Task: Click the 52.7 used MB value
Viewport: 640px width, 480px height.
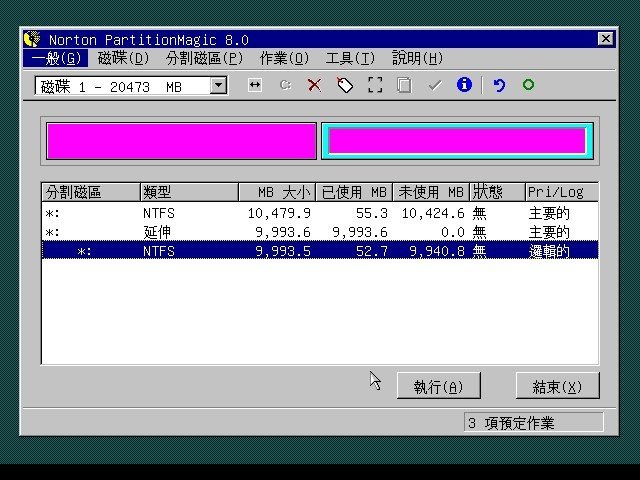Action: 371,251
